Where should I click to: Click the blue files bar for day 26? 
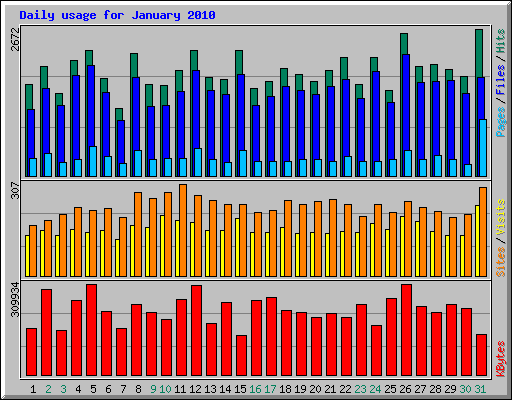[406, 103]
